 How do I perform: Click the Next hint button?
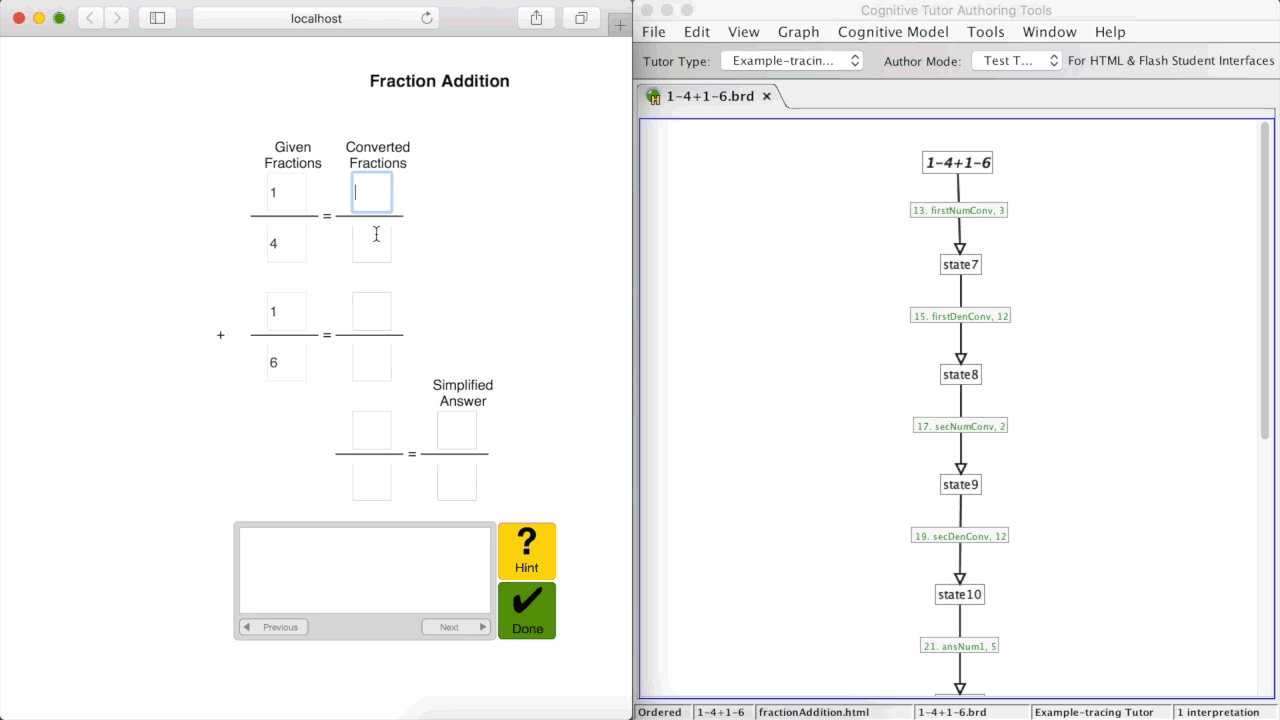tap(455, 627)
